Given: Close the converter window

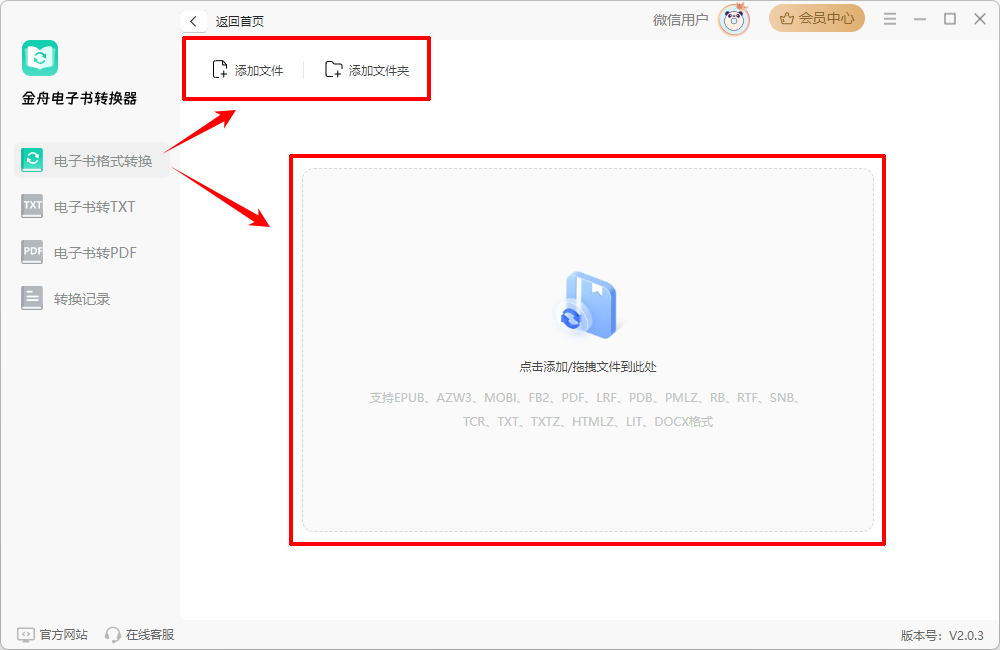Looking at the screenshot, I should click(x=980, y=19).
